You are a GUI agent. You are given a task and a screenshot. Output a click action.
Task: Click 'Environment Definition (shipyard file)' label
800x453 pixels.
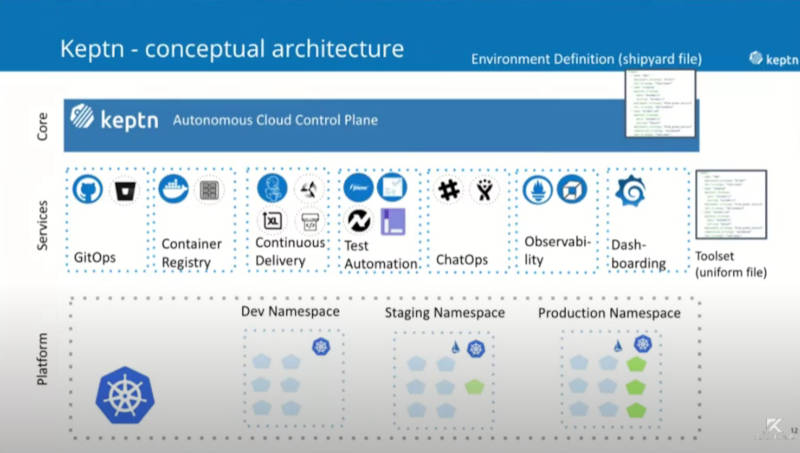tap(586, 59)
